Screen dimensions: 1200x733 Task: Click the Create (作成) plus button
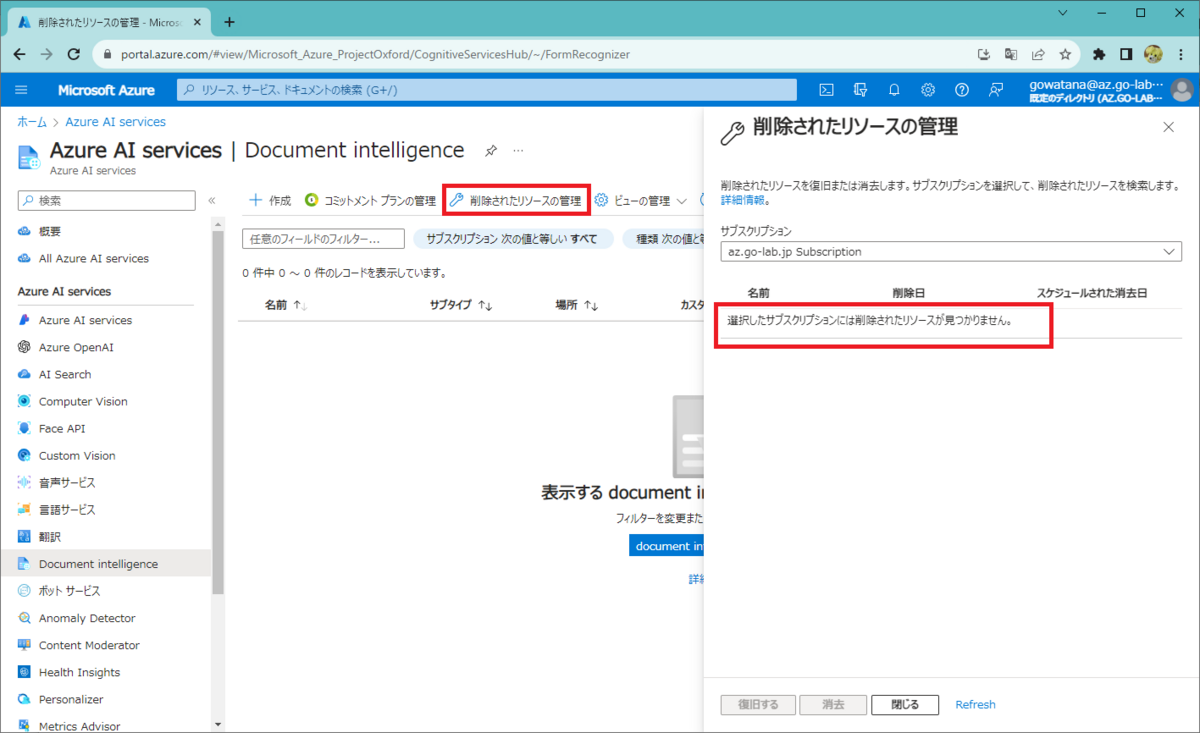click(270, 201)
